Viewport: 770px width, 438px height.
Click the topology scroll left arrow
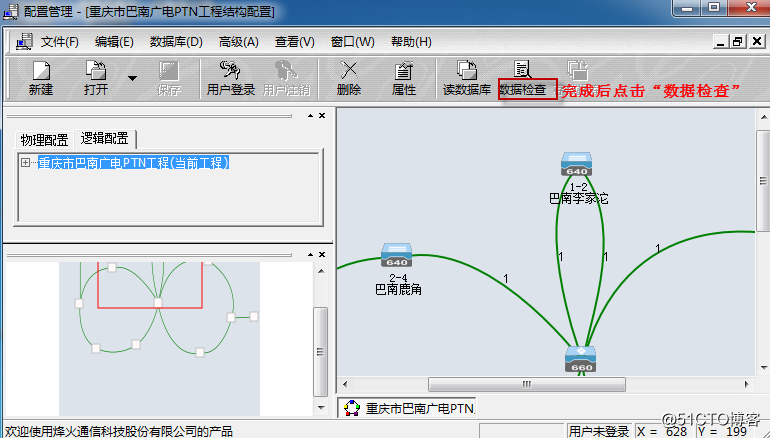(x=345, y=384)
